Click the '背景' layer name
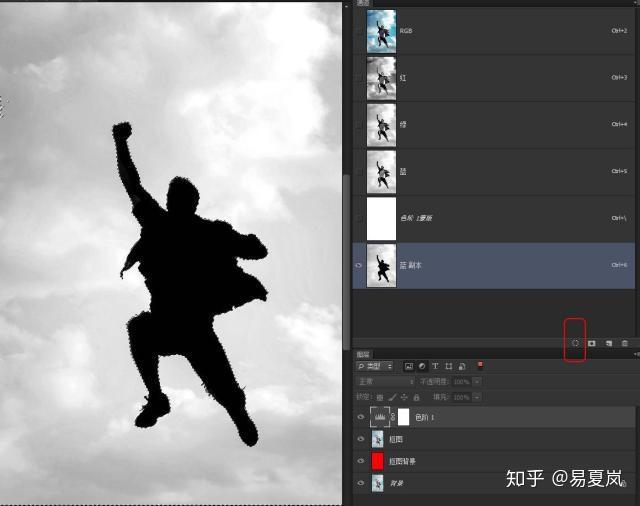This screenshot has width=640, height=506. click(396, 483)
